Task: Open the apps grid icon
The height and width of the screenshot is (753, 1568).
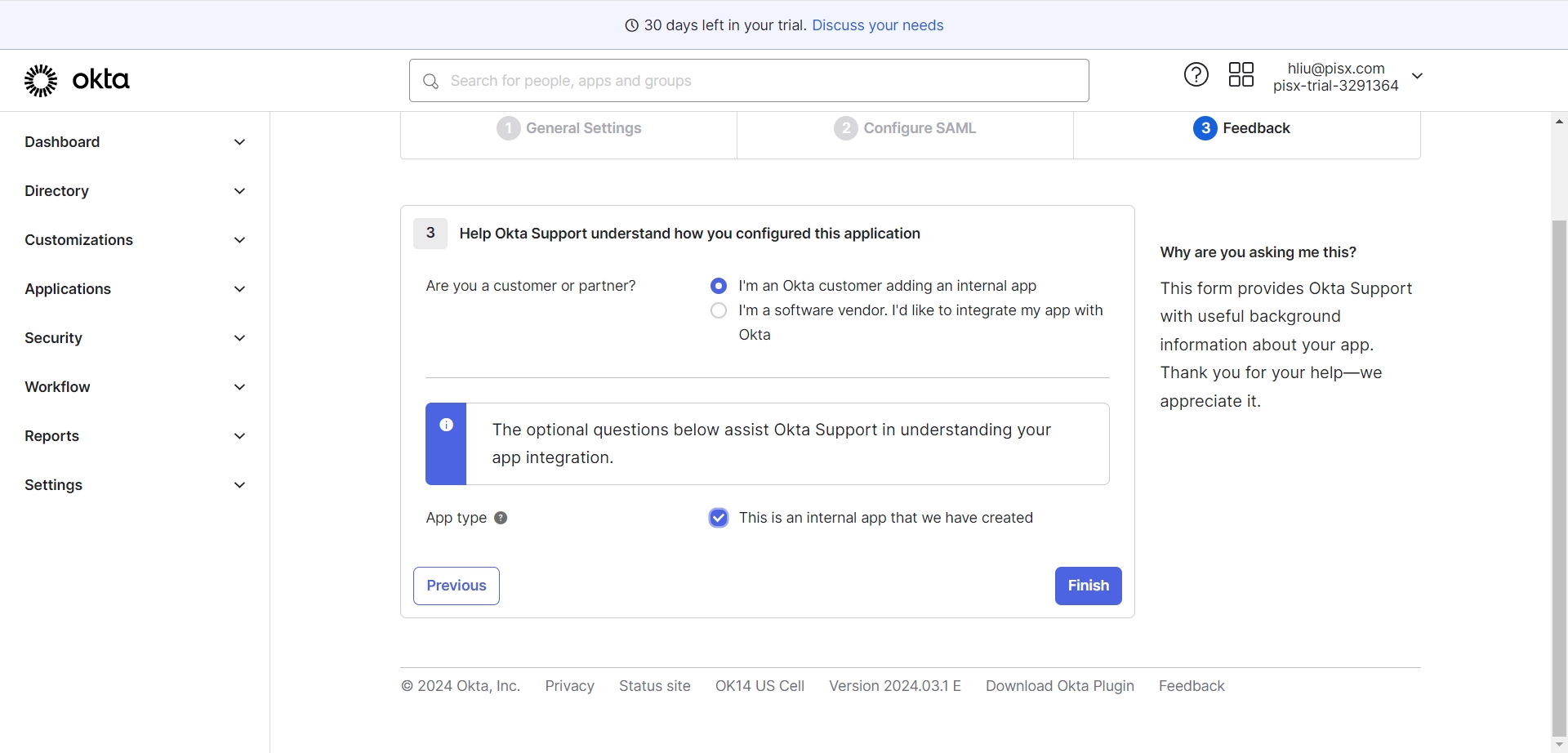Action: pyautogui.click(x=1241, y=75)
